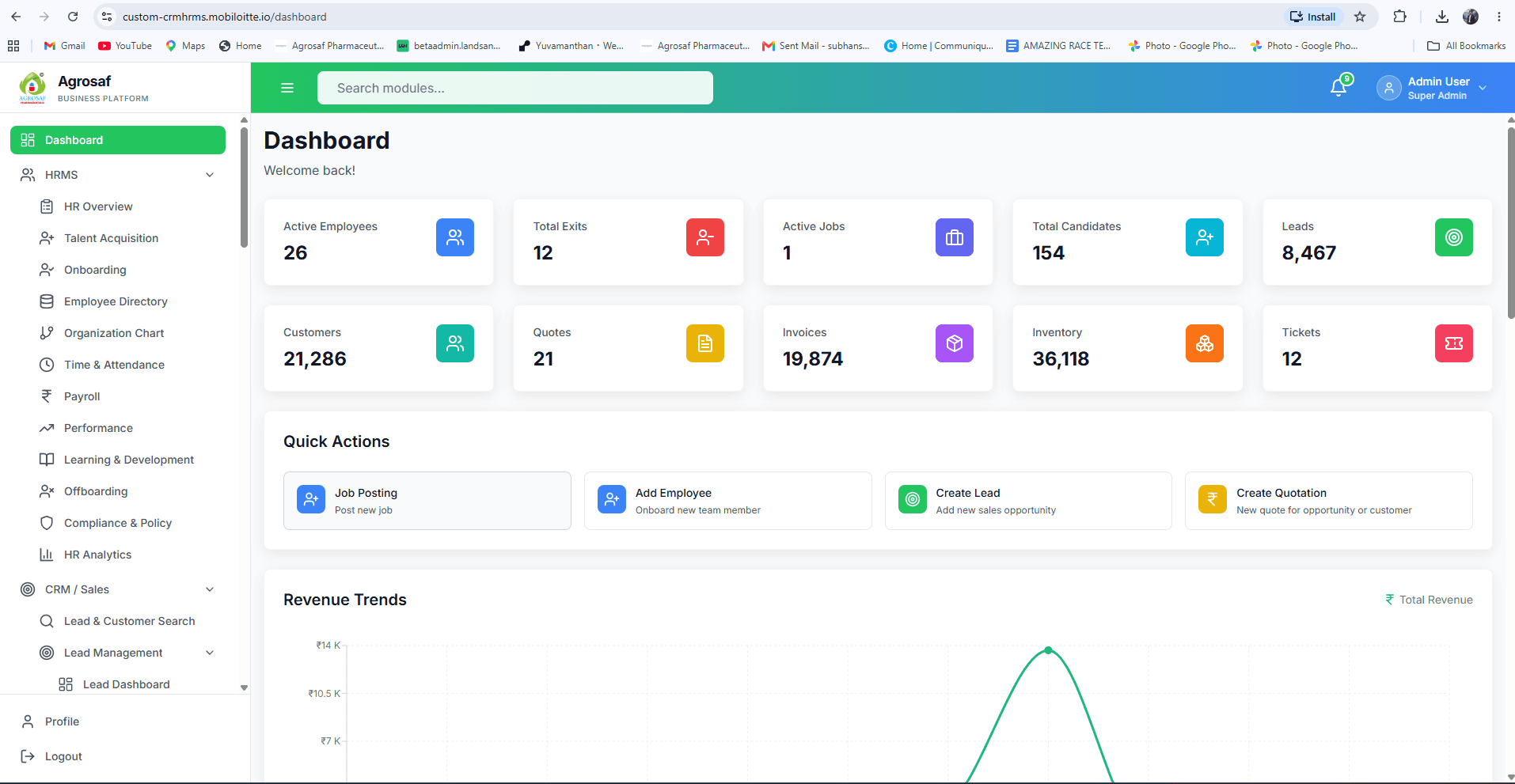Open the notifications bell icon
The image size is (1515, 784).
coord(1338,87)
